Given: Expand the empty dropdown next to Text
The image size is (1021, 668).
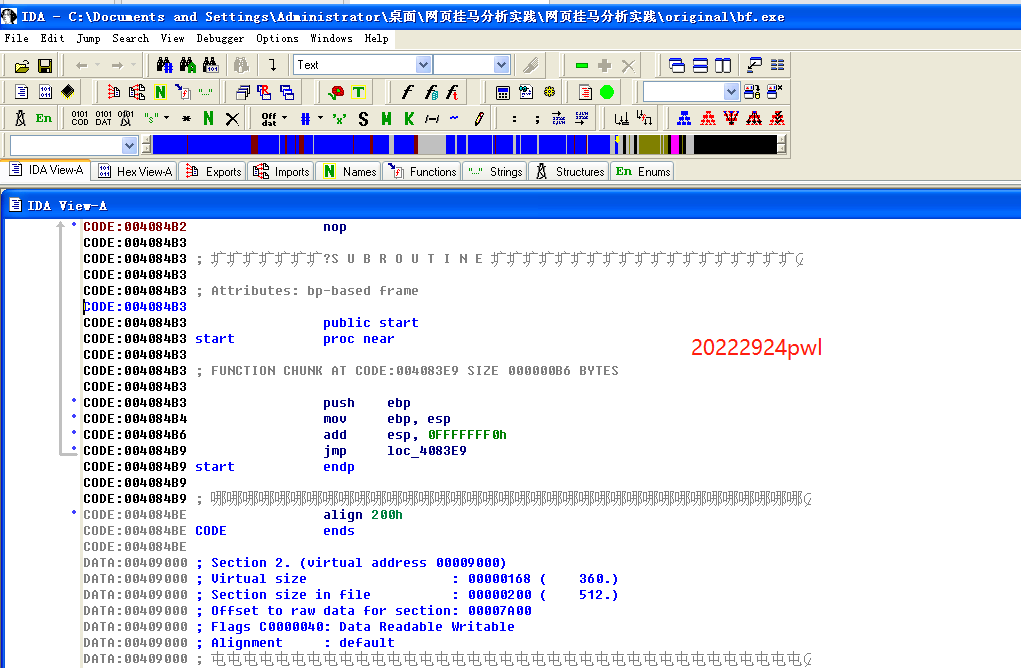Looking at the screenshot, I should 501,65.
